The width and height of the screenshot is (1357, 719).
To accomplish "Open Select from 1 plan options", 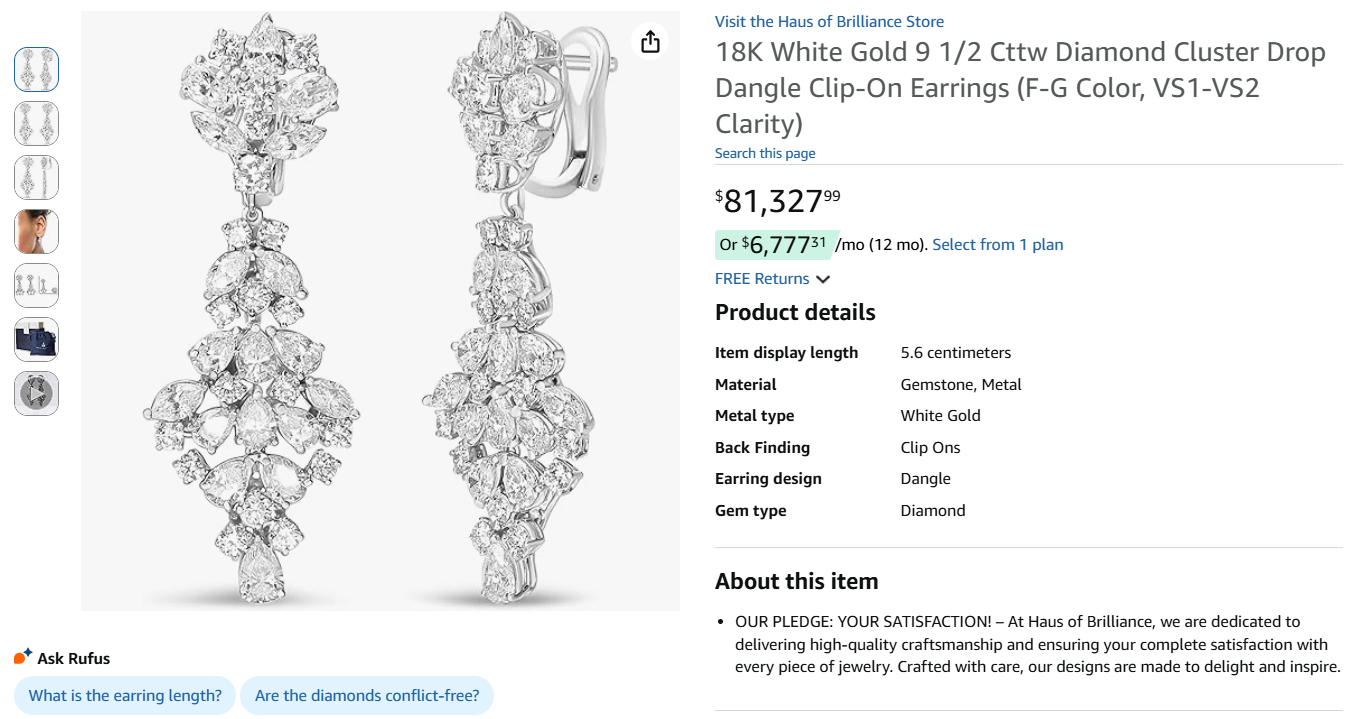I will [997, 244].
